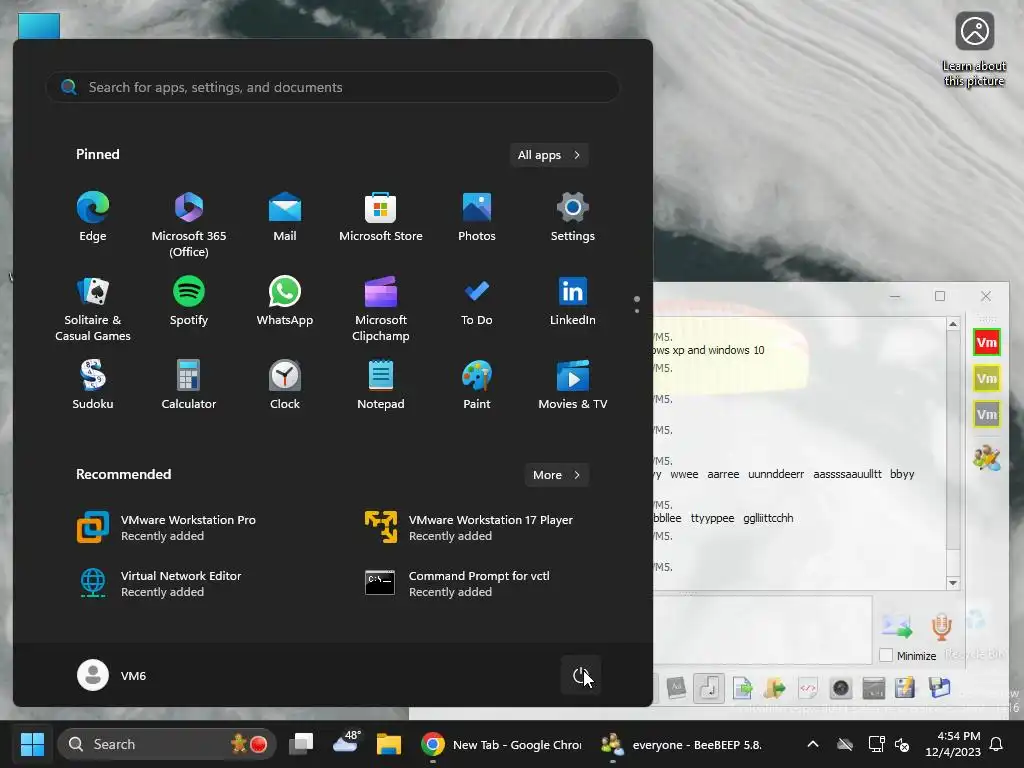The height and width of the screenshot is (768, 1024).
Task: Open Spotify from pinned apps
Action: [x=189, y=301]
